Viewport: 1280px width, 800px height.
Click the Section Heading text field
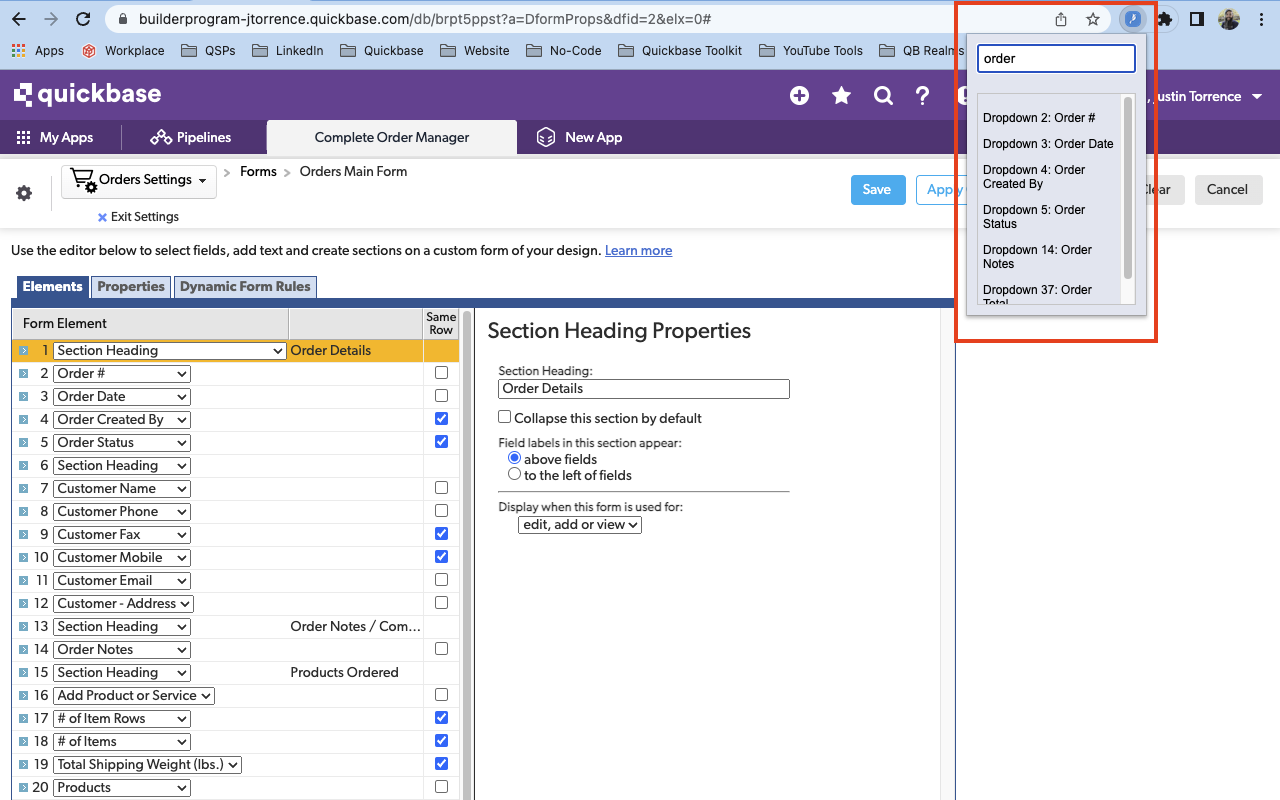pyautogui.click(x=644, y=389)
